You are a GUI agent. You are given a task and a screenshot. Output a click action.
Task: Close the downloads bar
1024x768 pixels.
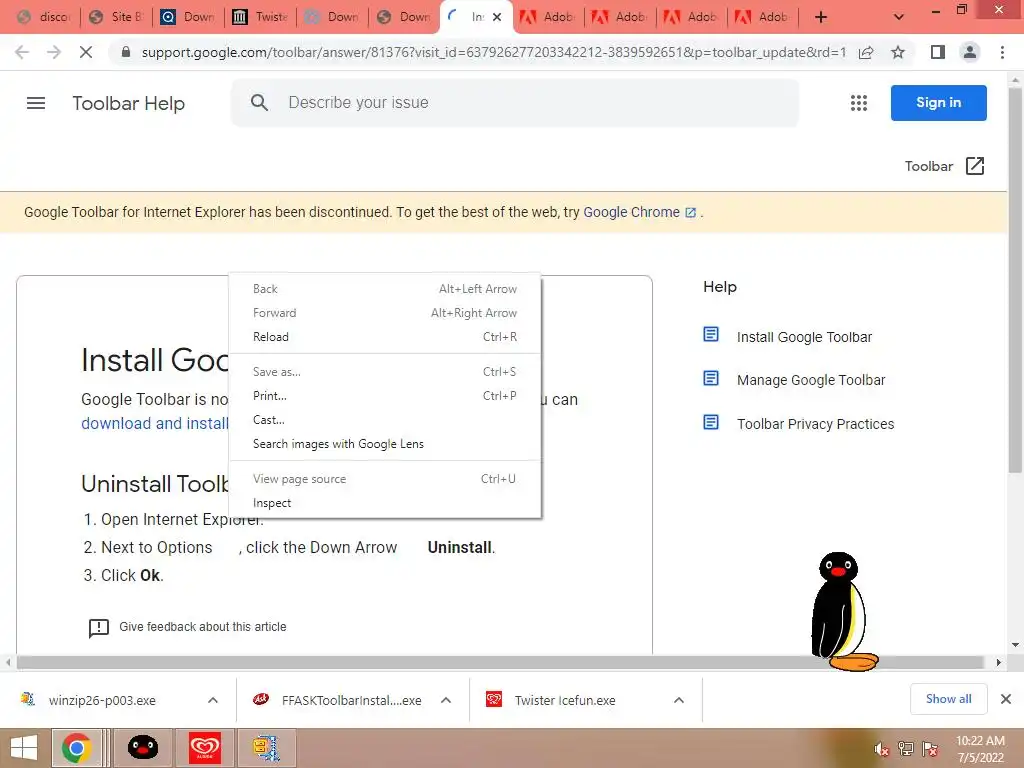[1006, 699]
